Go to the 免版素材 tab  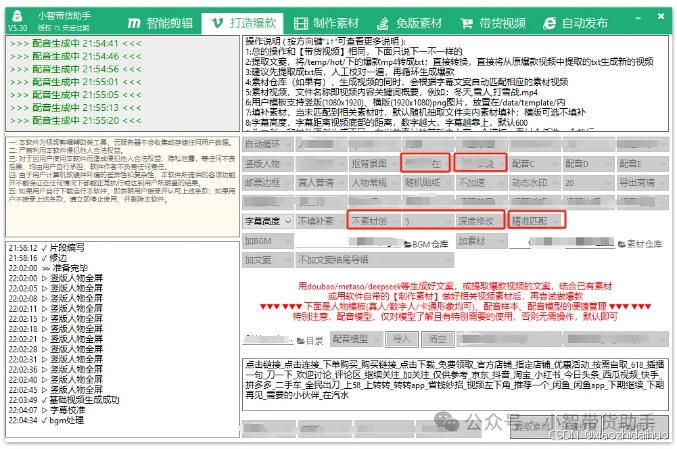pyautogui.click(x=409, y=23)
